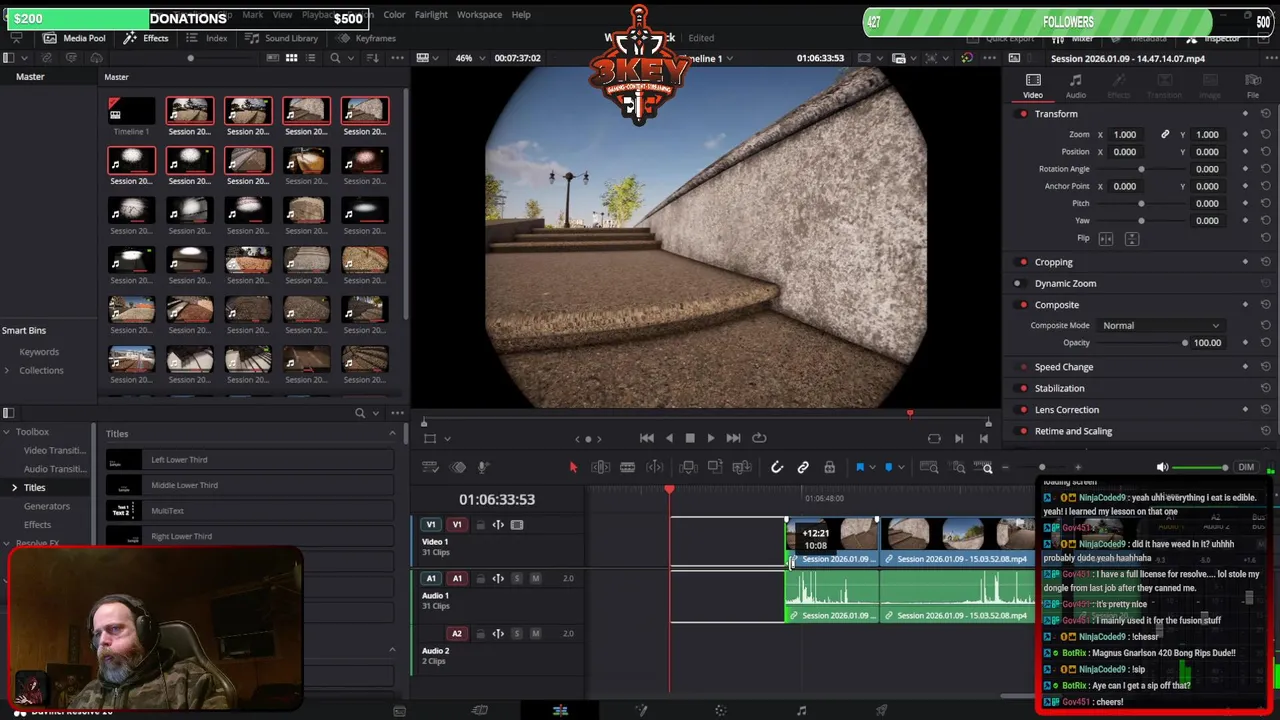Viewport: 1280px width, 720px height.
Task: Click the Flip vertical icon
Action: tap(1132, 239)
